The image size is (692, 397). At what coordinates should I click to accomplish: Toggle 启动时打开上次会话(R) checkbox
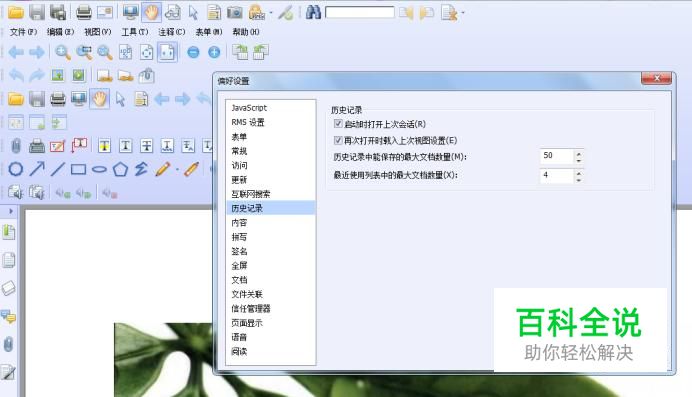pyautogui.click(x=338, y=124)
